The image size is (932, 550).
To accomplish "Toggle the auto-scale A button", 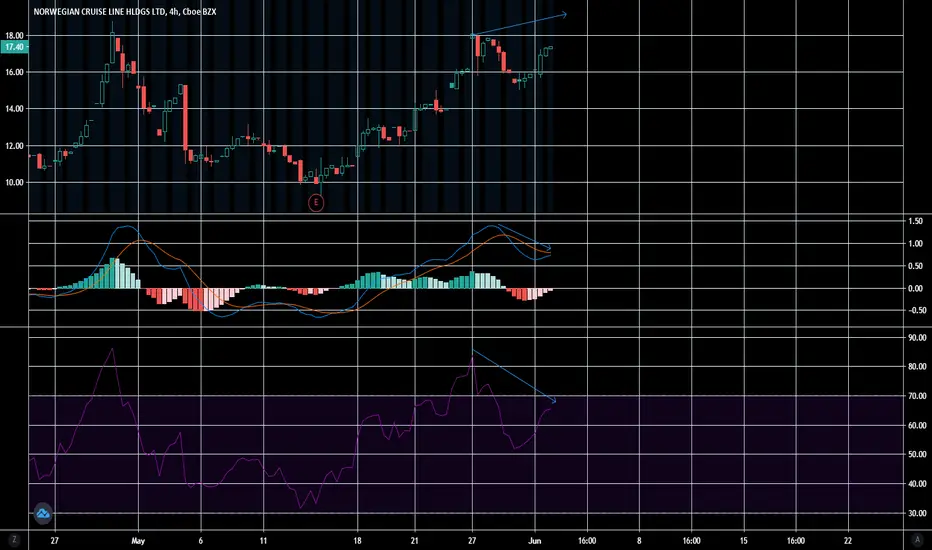I will pyautogui.click(x=917, y=540).
